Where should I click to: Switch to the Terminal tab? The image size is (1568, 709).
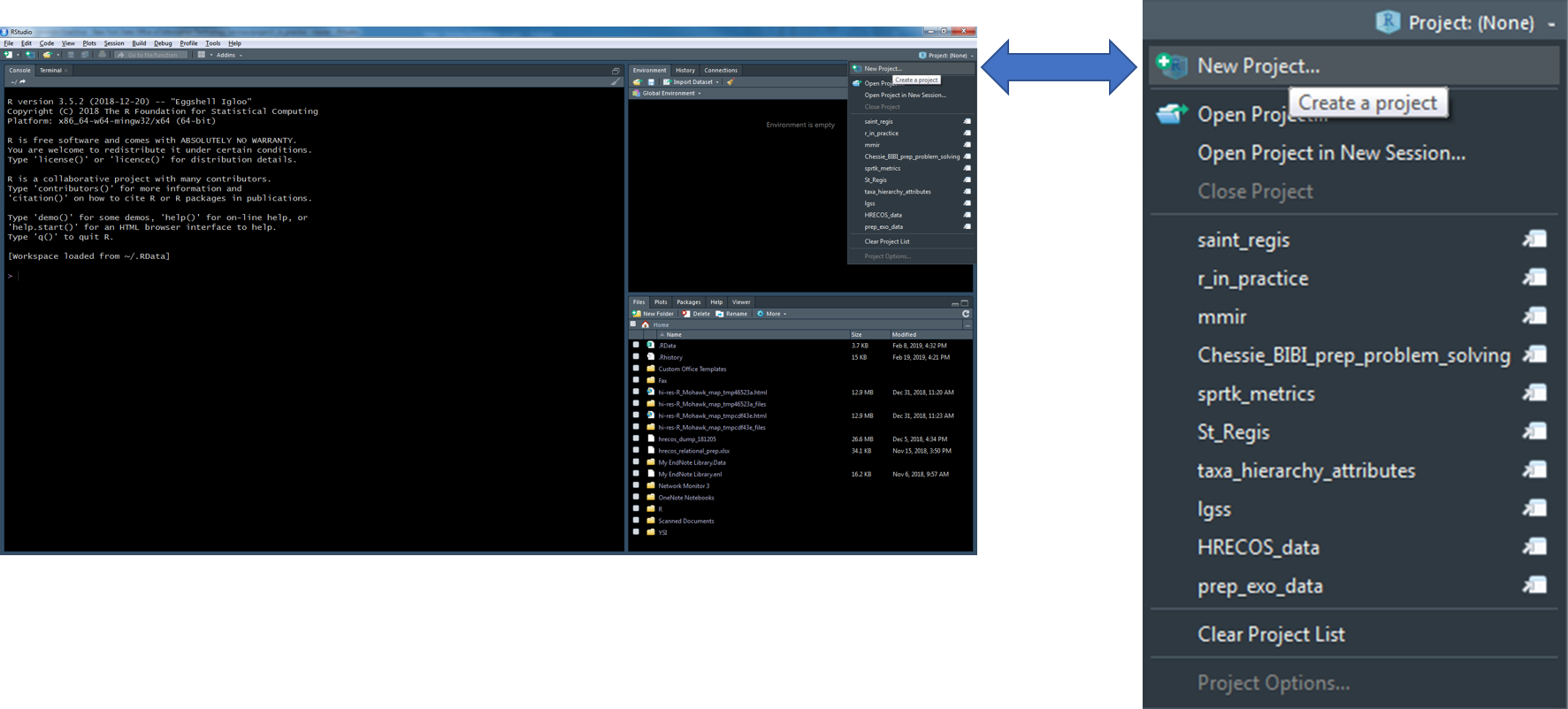50,71
